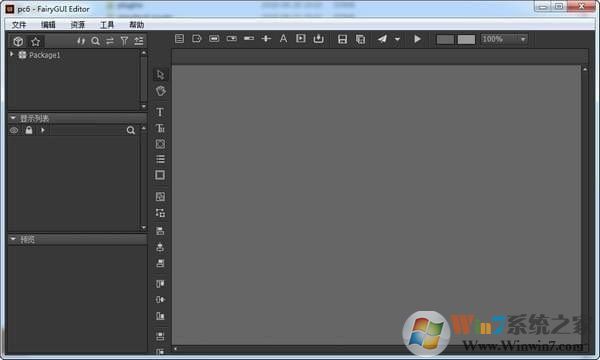Open the favorites star tab
This screenshot has width=600, height=360.
coord(36,41)
